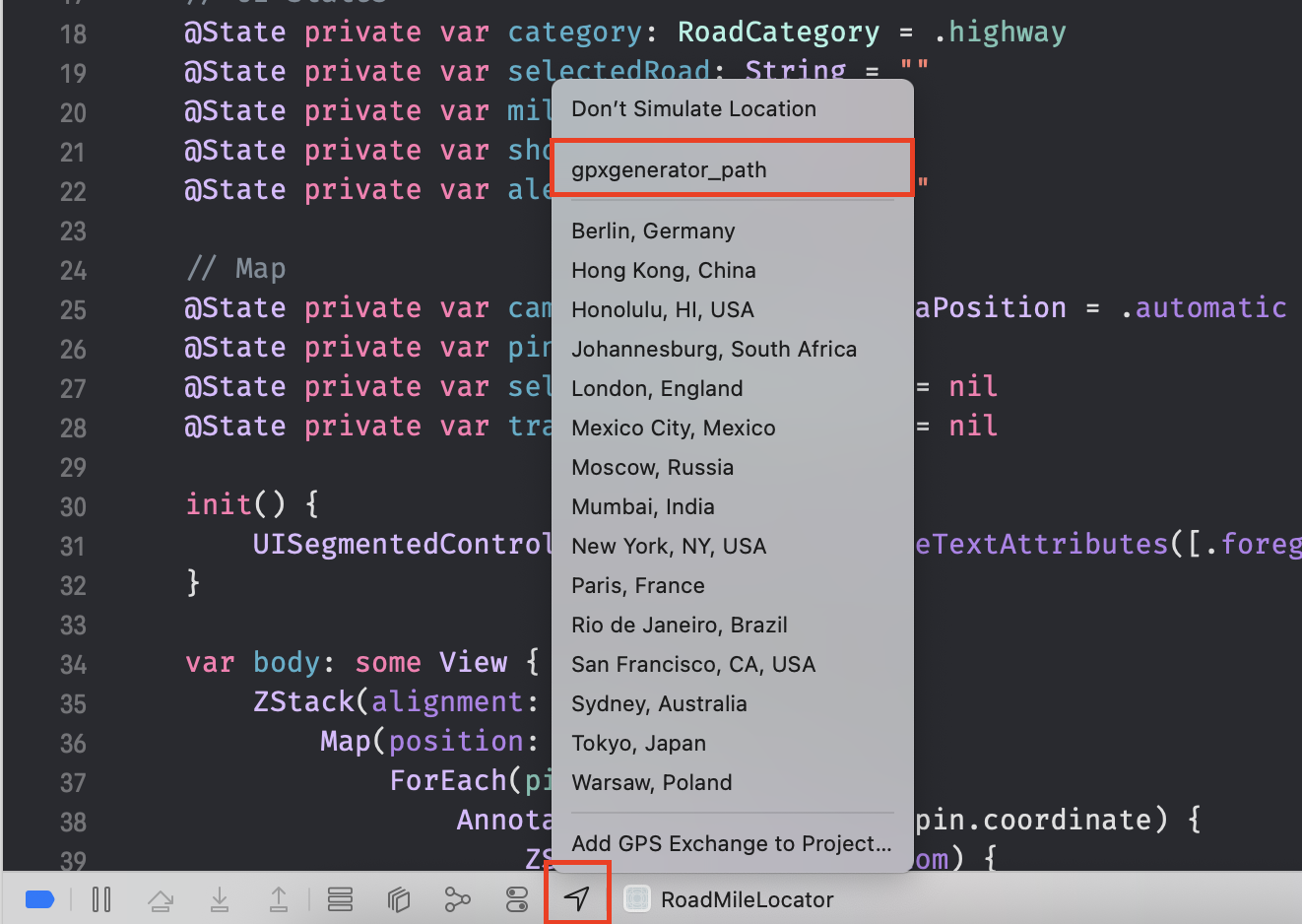Pick Tokyo, Japan from location list
Viewport: 1302px width, 924px height.
pos(638,744)
